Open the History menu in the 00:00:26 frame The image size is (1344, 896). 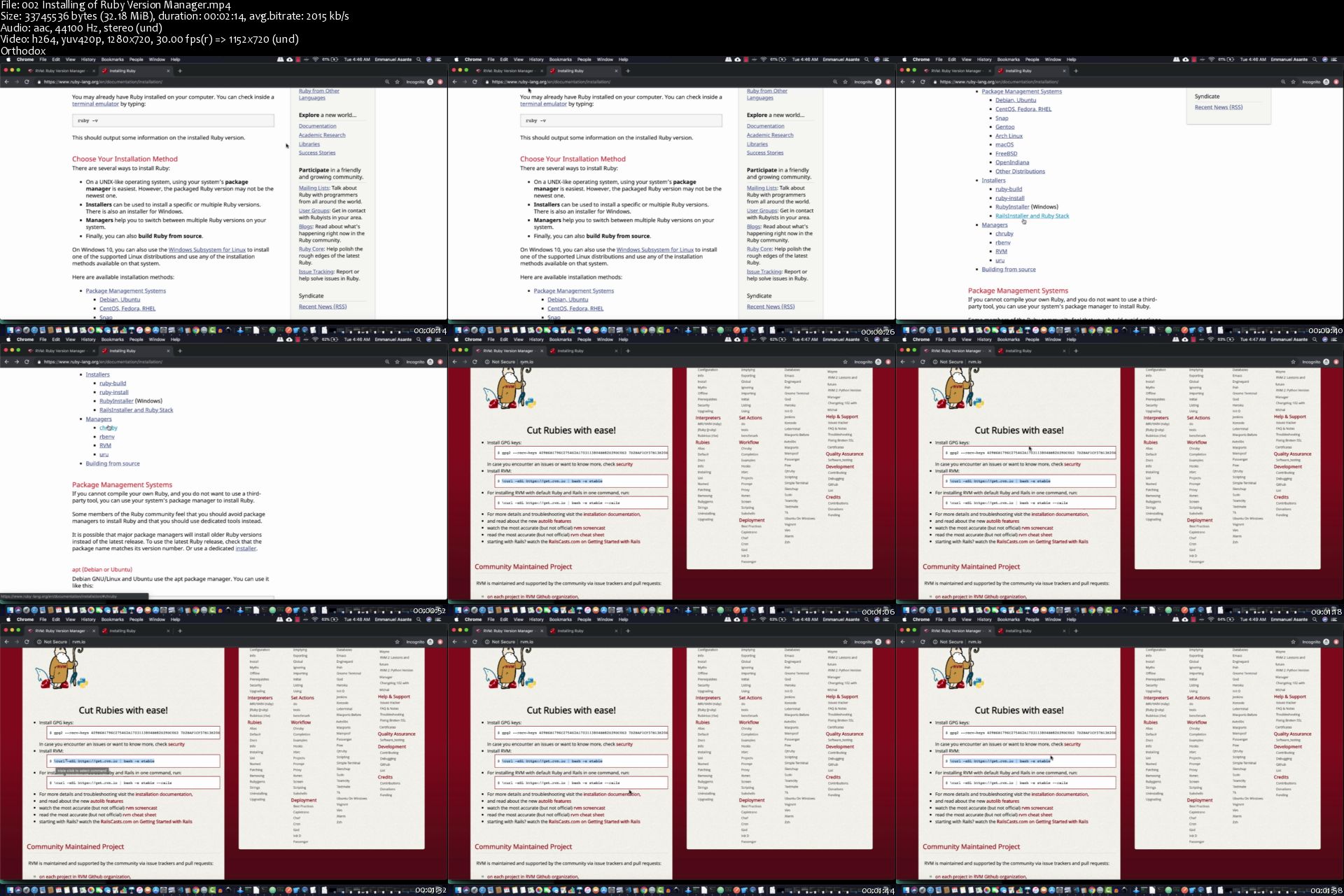click(536, 59)
